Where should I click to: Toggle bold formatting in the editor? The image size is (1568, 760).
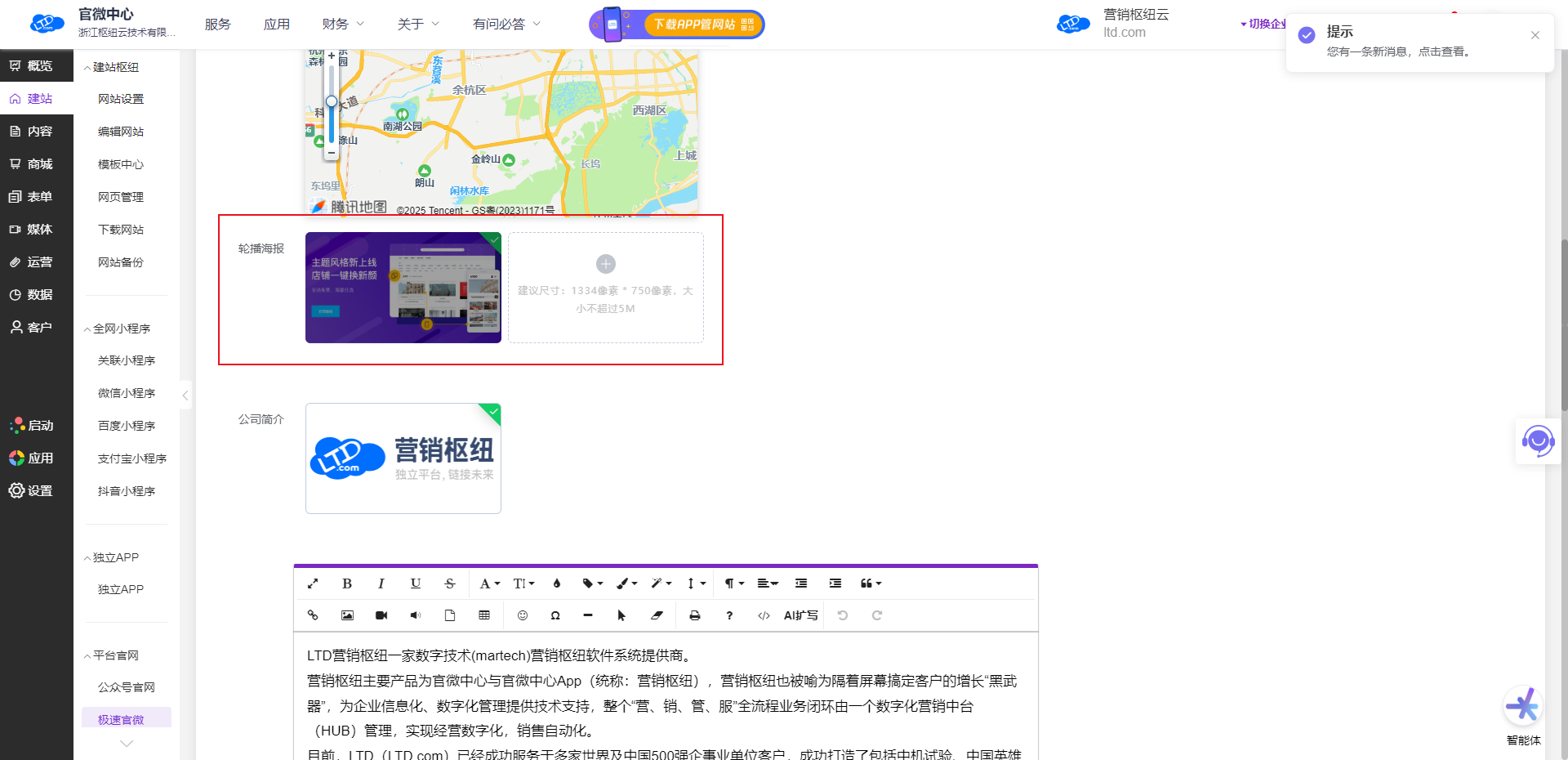347,583
